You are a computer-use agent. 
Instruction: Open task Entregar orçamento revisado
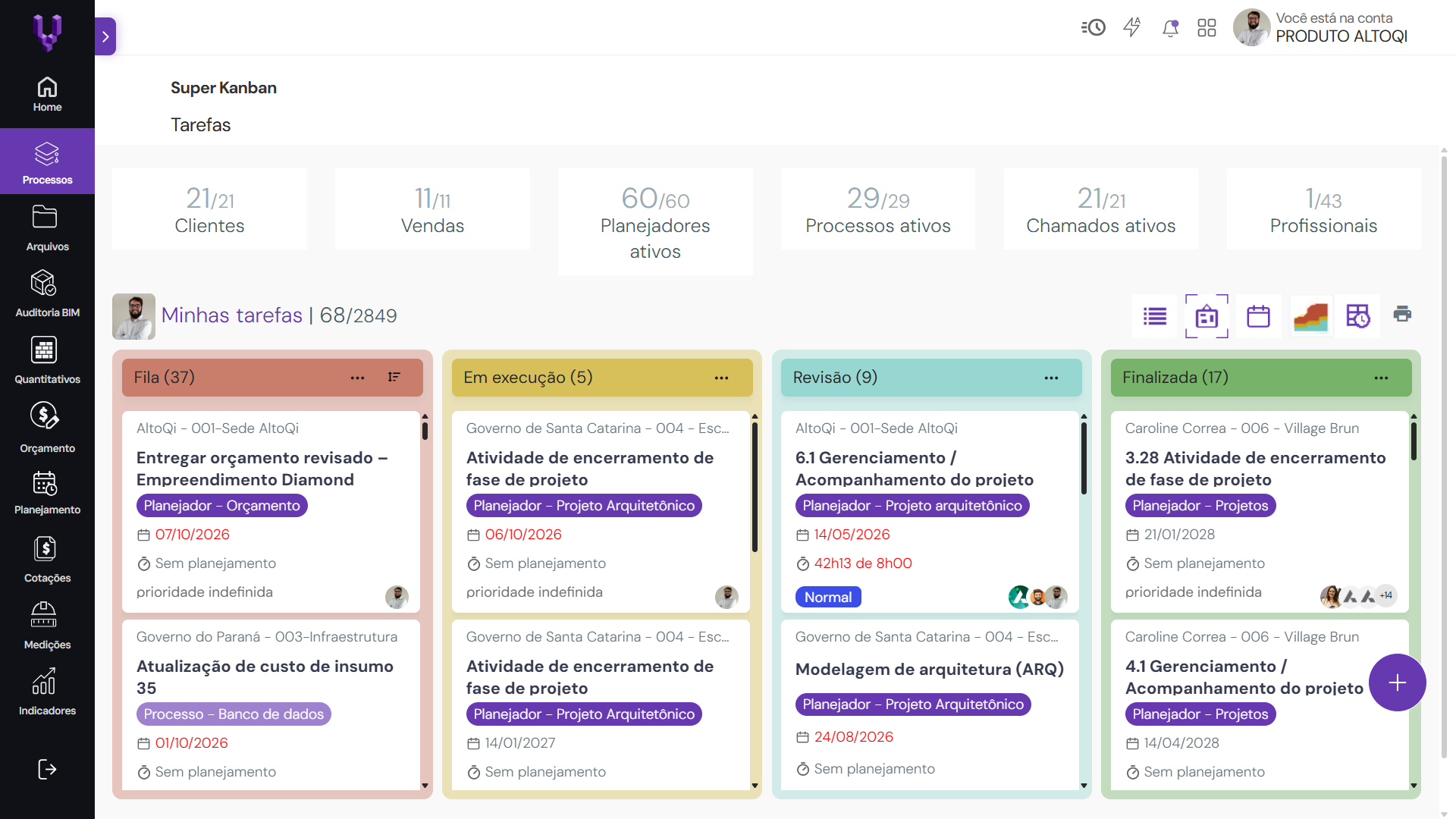click(x=262, y=469)
